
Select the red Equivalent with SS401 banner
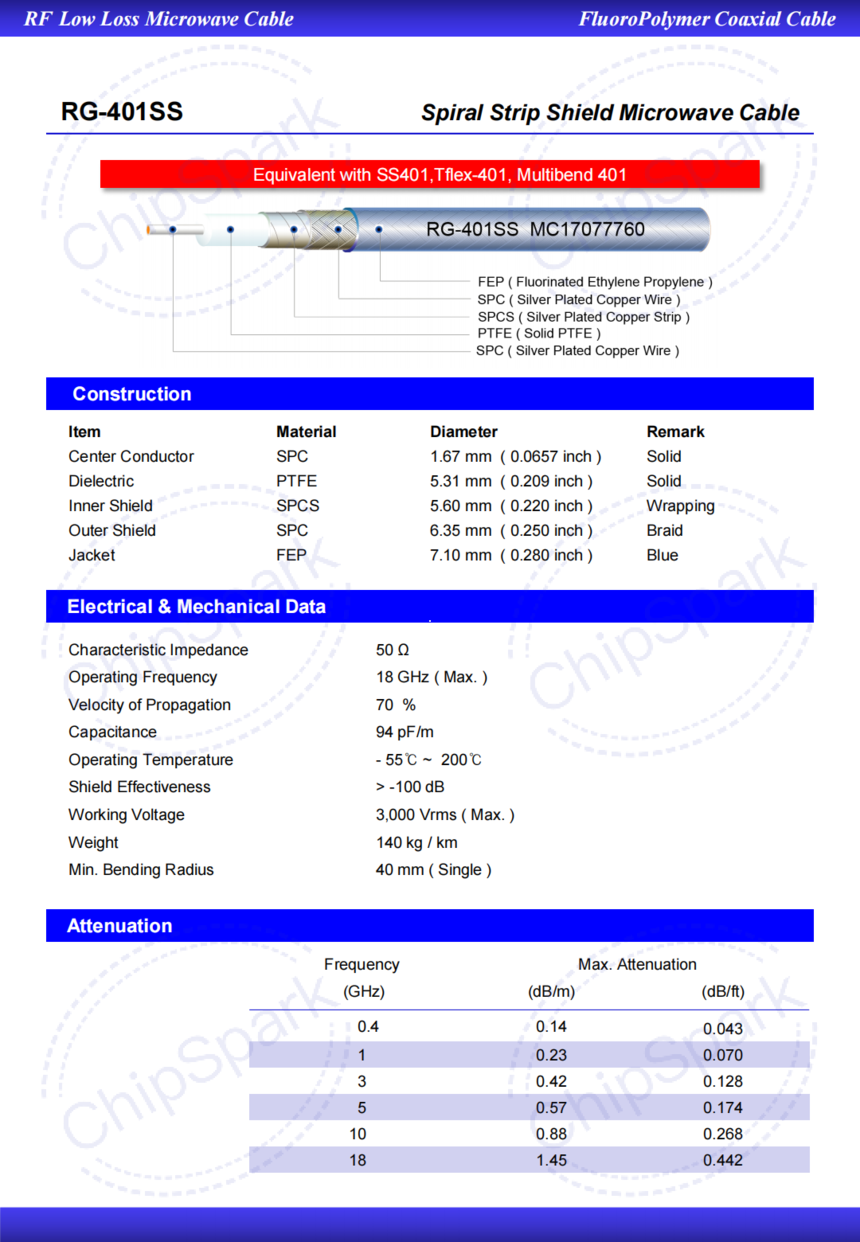pos(428,174)
